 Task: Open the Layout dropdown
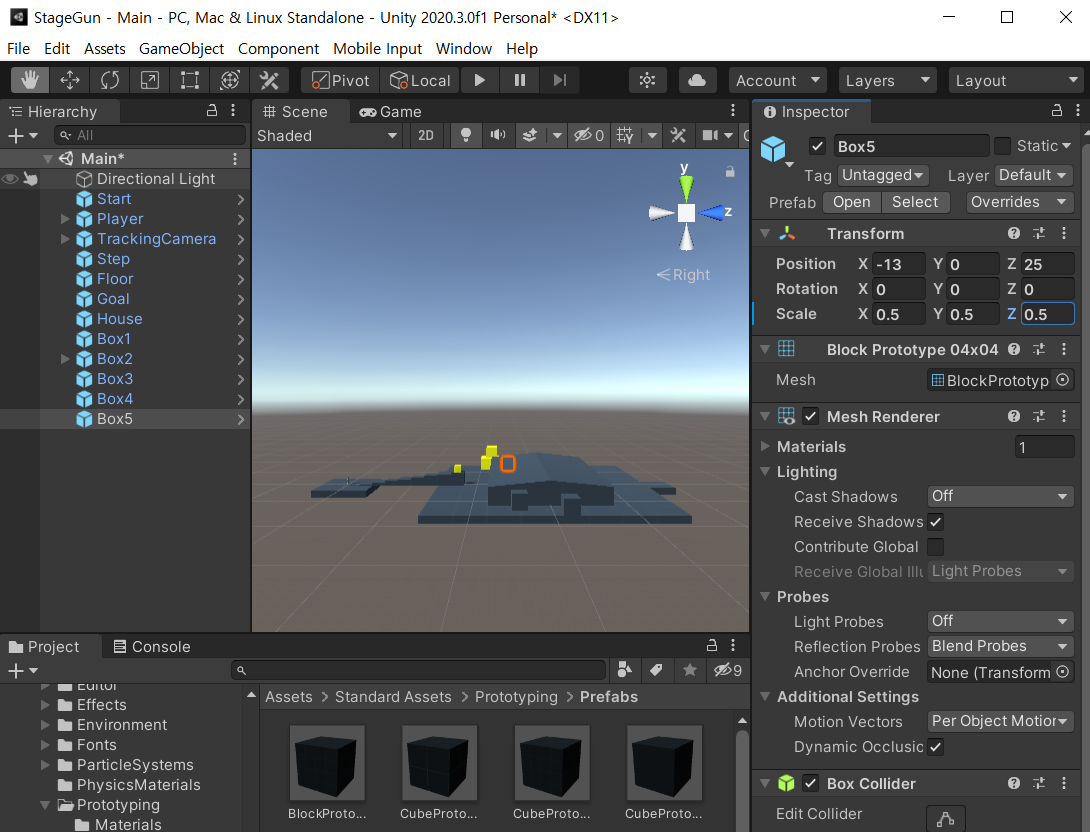[x=1016, y=81]
